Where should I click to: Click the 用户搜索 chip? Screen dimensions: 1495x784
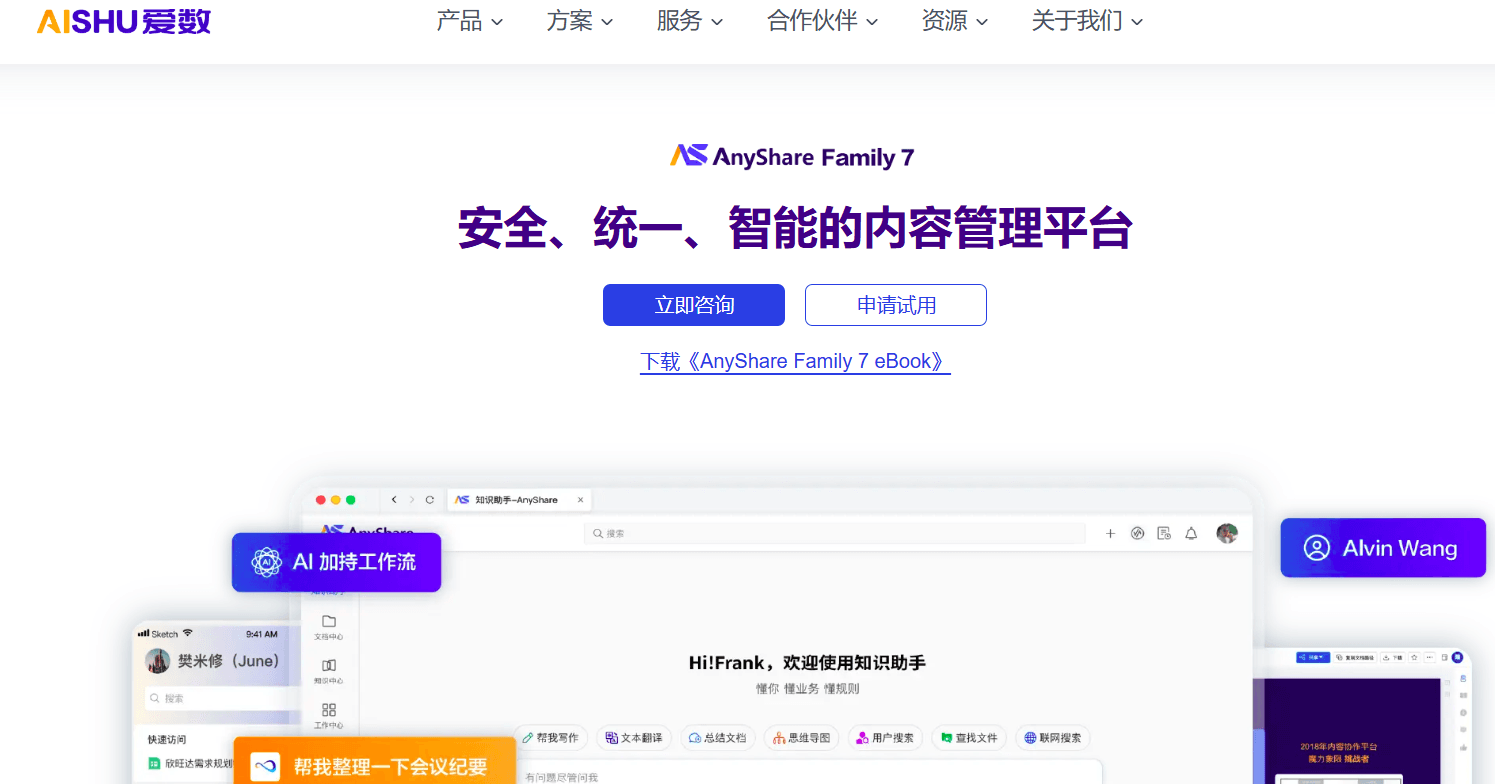pyautogui.click(x=885, y=738)
